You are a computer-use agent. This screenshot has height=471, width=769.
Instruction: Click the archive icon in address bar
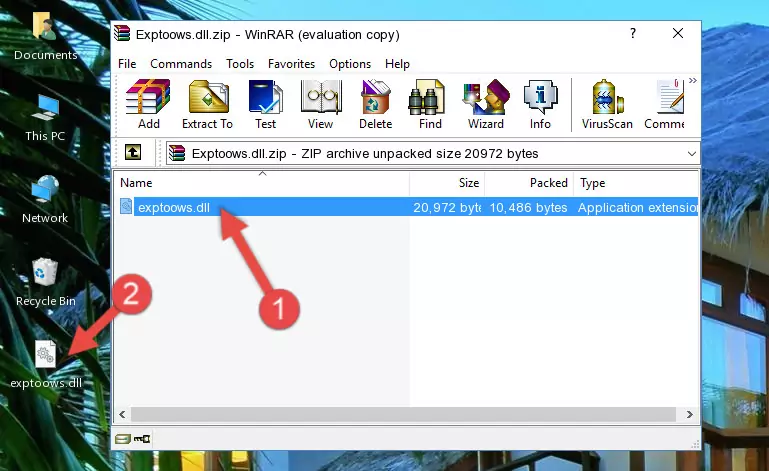(177, 153)
